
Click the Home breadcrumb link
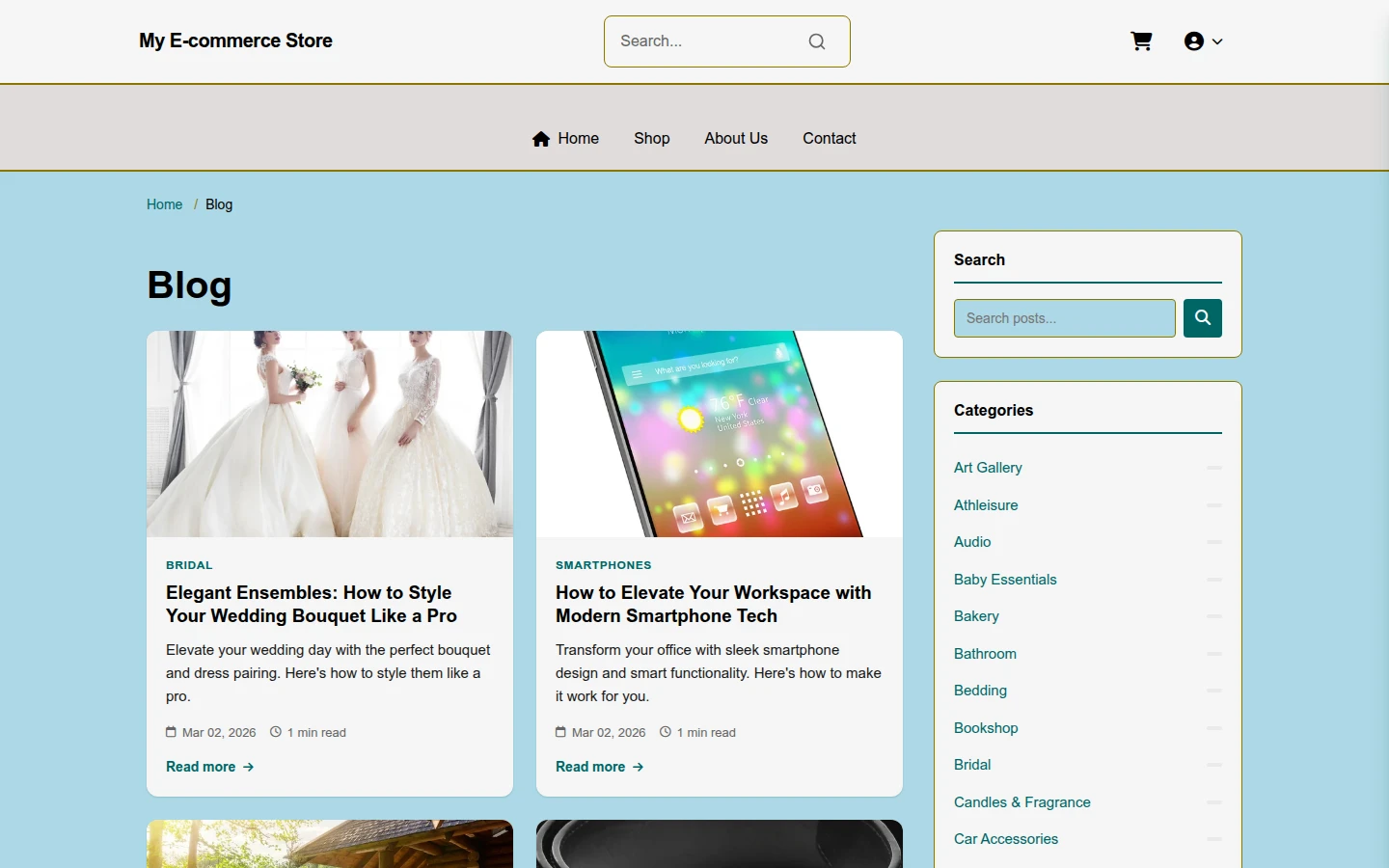(x=165, y=204)
